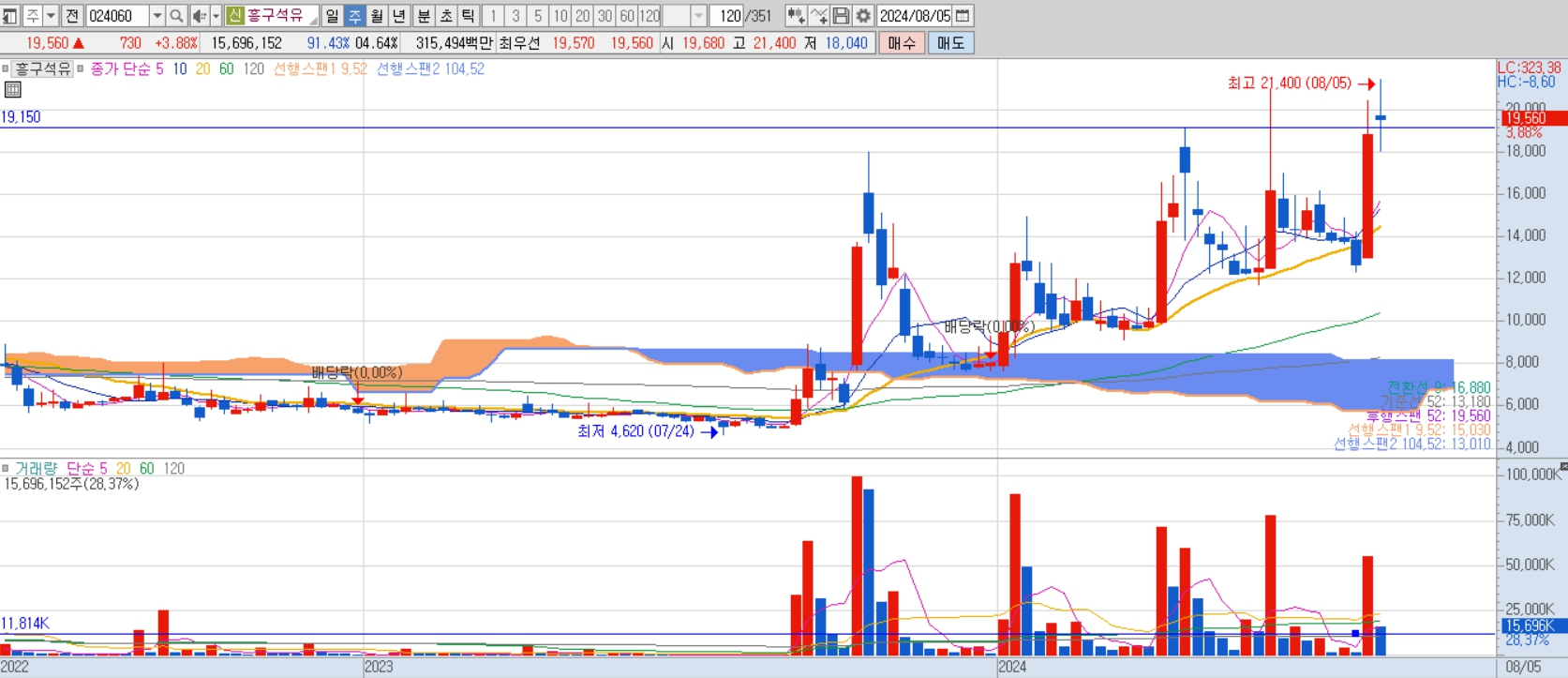Click the 매도 sell button
This screenshot has width=1568, height=678.
(950, 43)
